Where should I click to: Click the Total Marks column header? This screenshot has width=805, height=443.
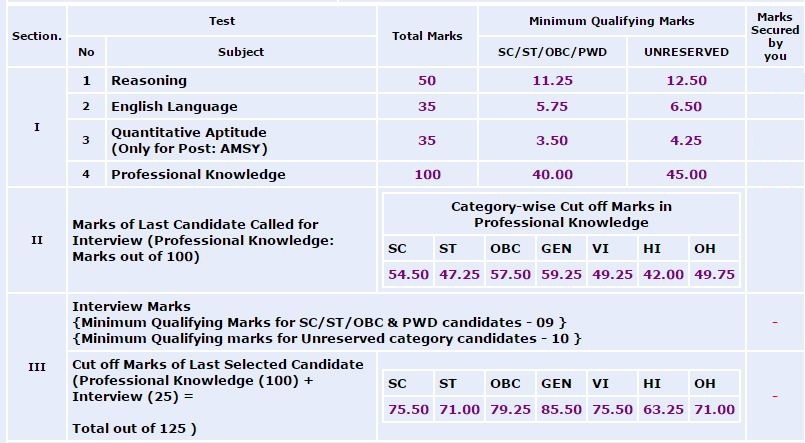coord(427,36)
